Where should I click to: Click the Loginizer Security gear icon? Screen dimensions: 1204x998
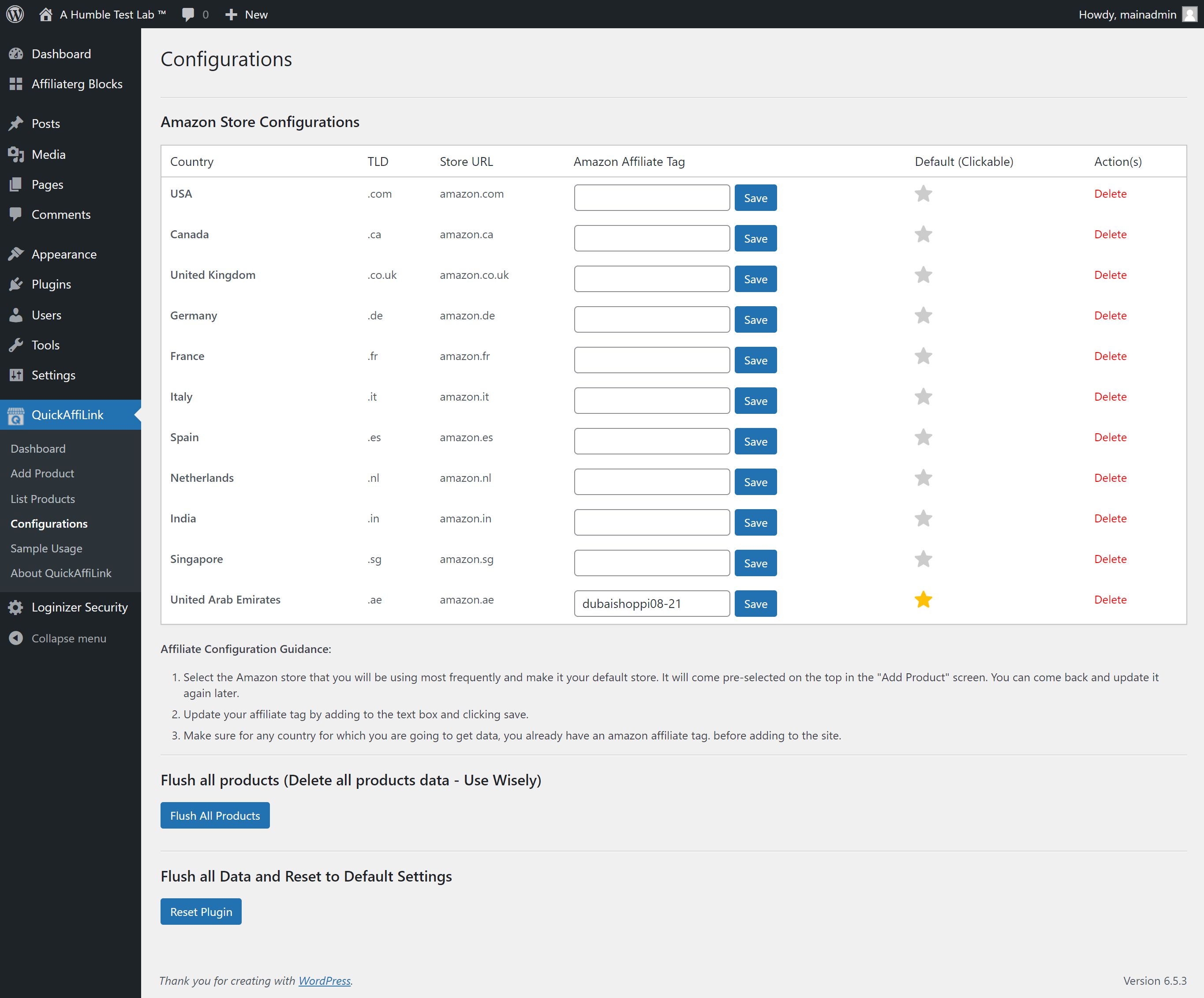click(16, 608)
